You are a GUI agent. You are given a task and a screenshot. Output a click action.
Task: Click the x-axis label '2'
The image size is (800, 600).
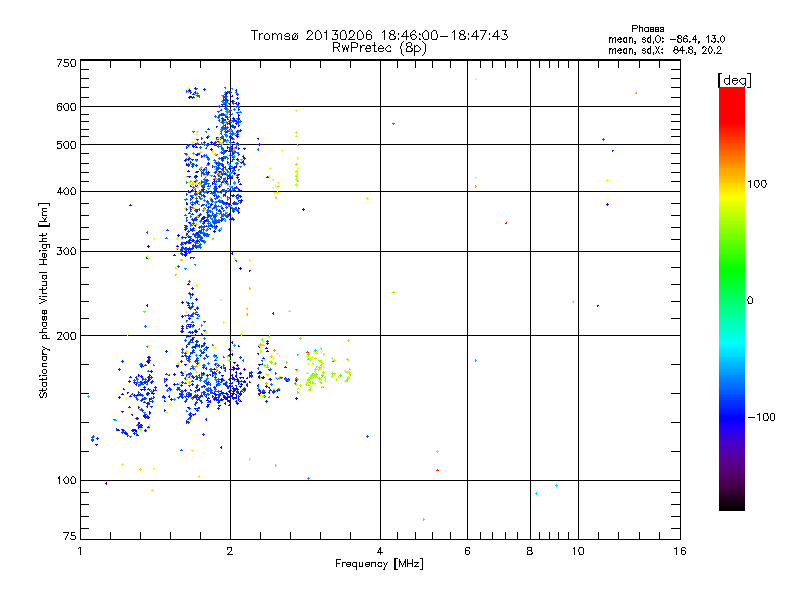pyautogui.click(x=230, y=551)
